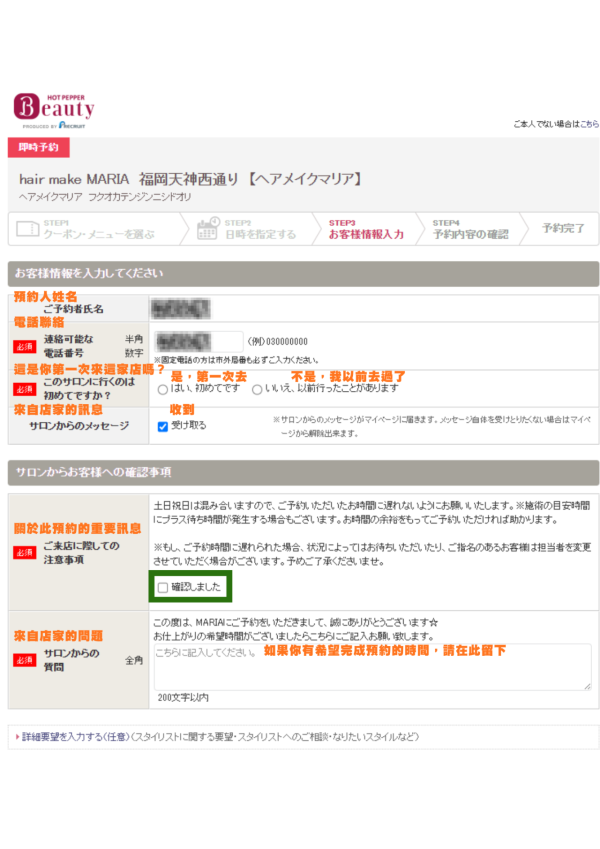Click the 必須 badge beside 電話番号
The image size is (600, 849).
(24, 347)
